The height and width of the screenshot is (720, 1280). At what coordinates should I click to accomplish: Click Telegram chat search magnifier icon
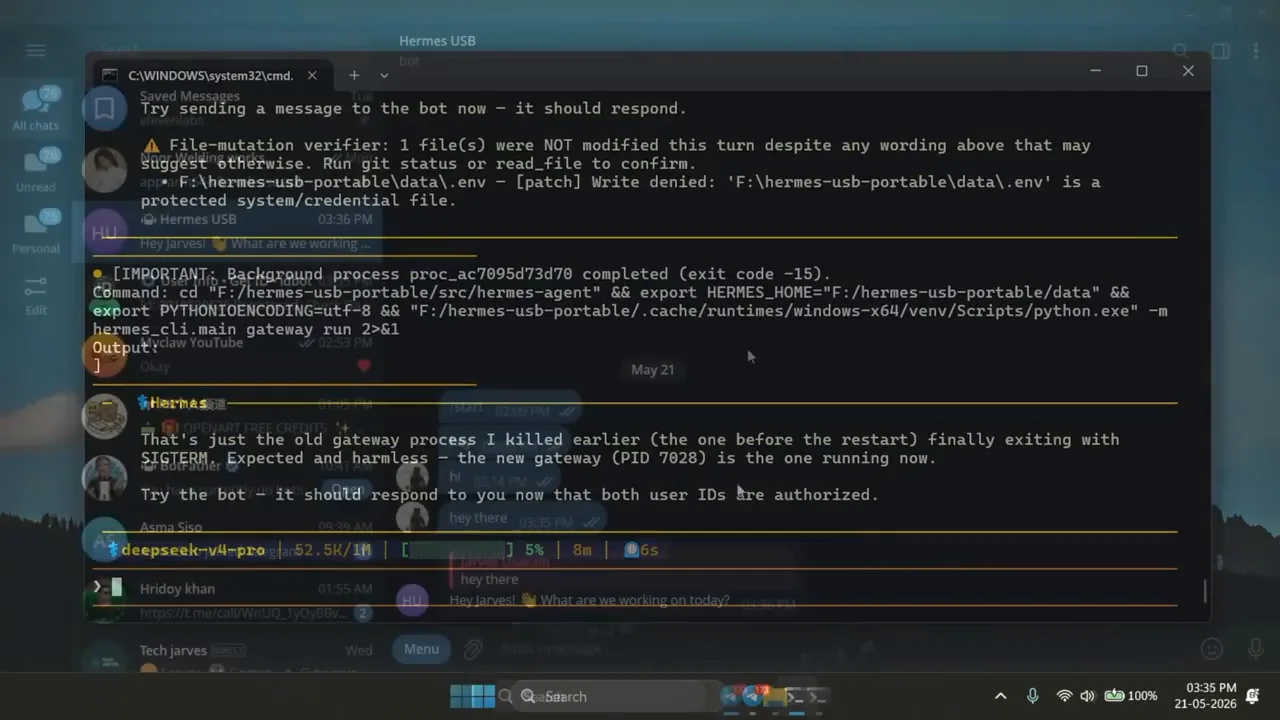coord(1180,50)
